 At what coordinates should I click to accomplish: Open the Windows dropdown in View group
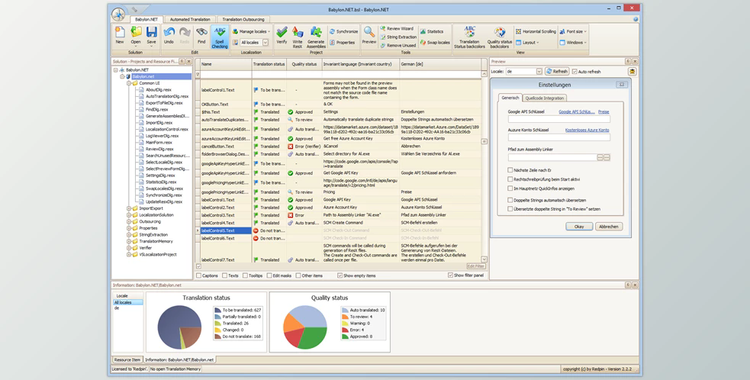pyautogui.click(x=572, y=43)
